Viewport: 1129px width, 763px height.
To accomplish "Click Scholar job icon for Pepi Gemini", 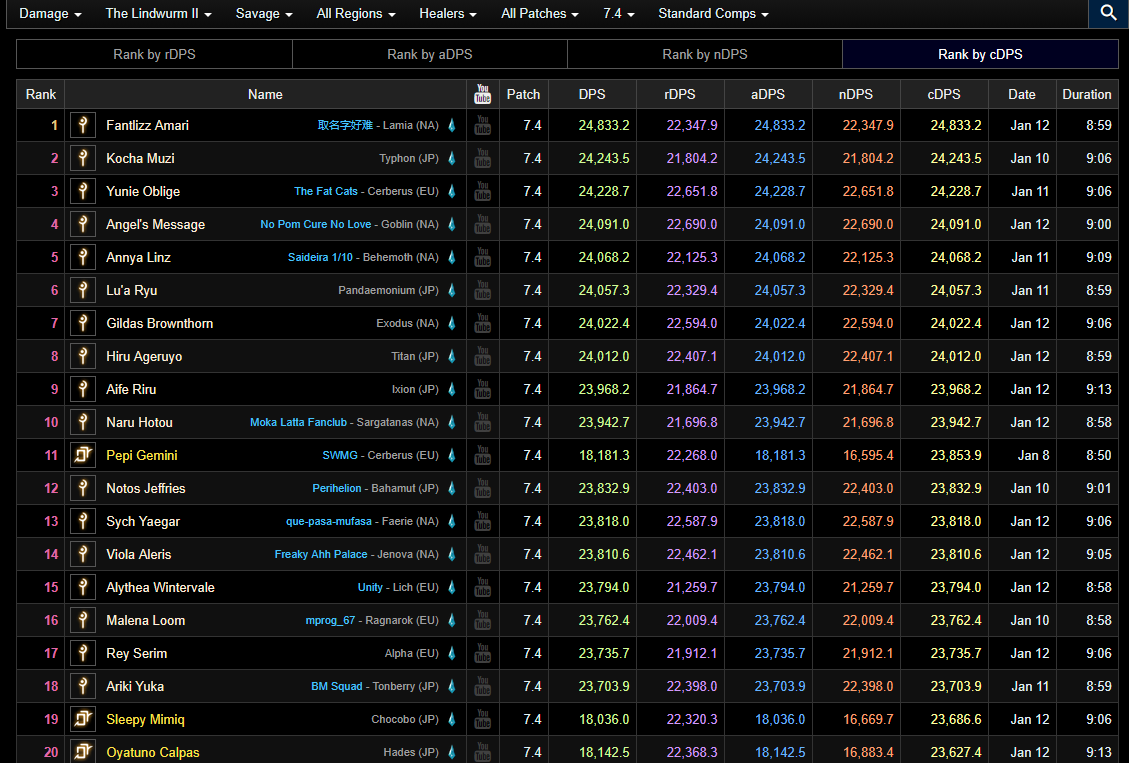I will click(83, 455).
